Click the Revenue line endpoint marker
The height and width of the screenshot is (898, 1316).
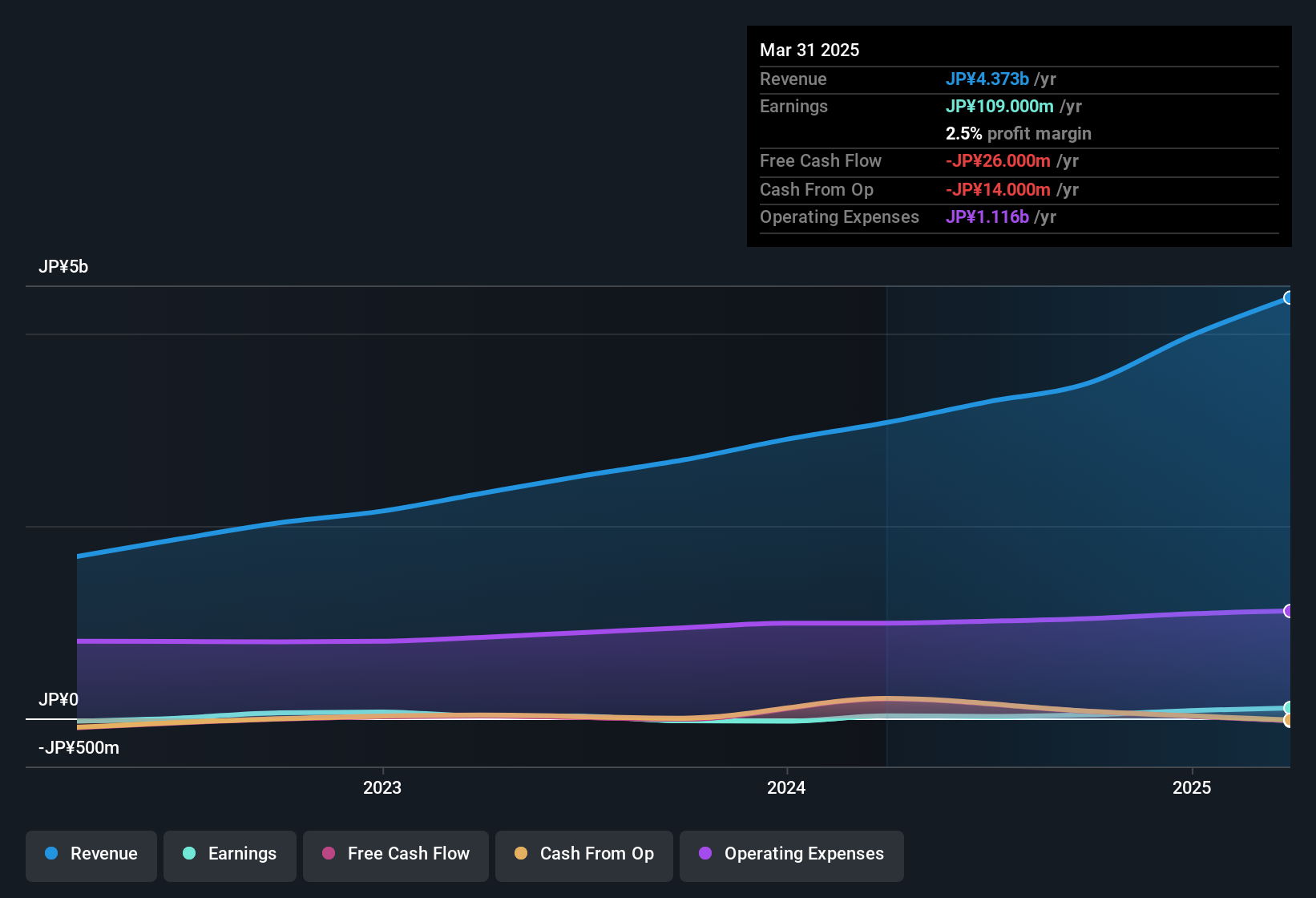pos(1289,298)
